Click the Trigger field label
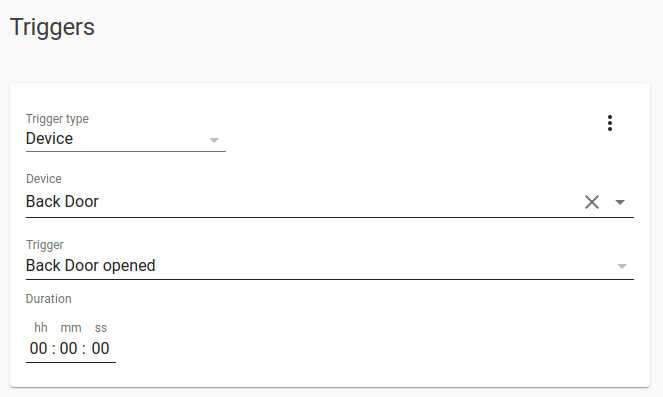The height and width of the screenshot is (397, 663). (45, 245)
